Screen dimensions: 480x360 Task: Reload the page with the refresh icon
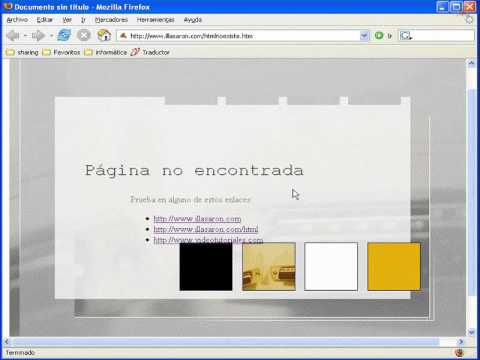(64, 35)
